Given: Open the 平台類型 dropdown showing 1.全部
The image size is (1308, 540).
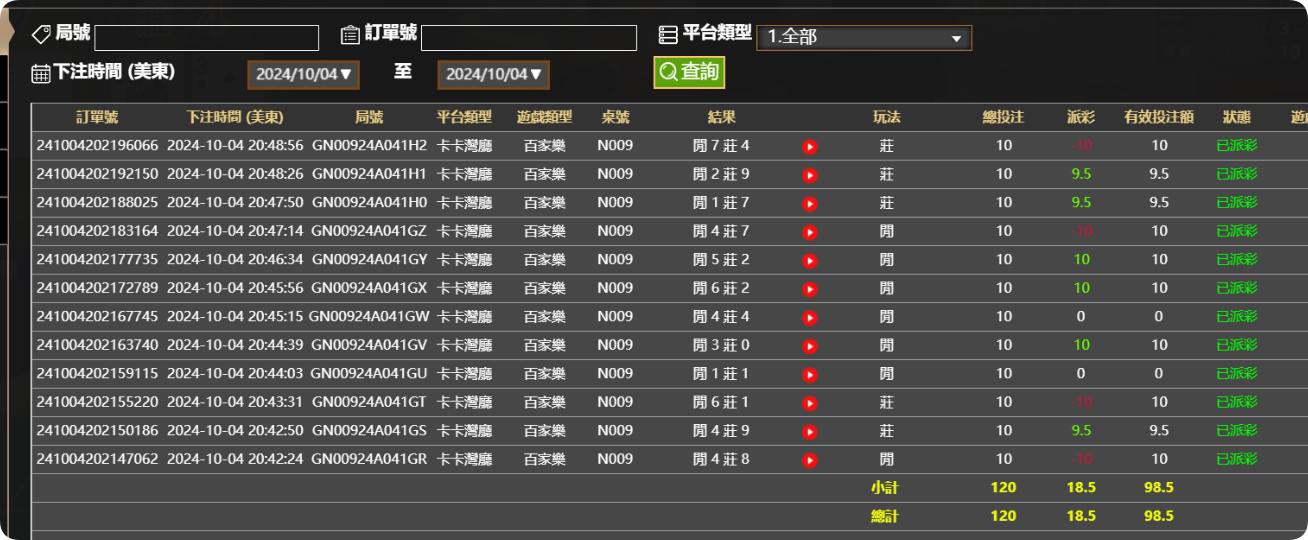Looking at the screenshot, I should point(864,38).
